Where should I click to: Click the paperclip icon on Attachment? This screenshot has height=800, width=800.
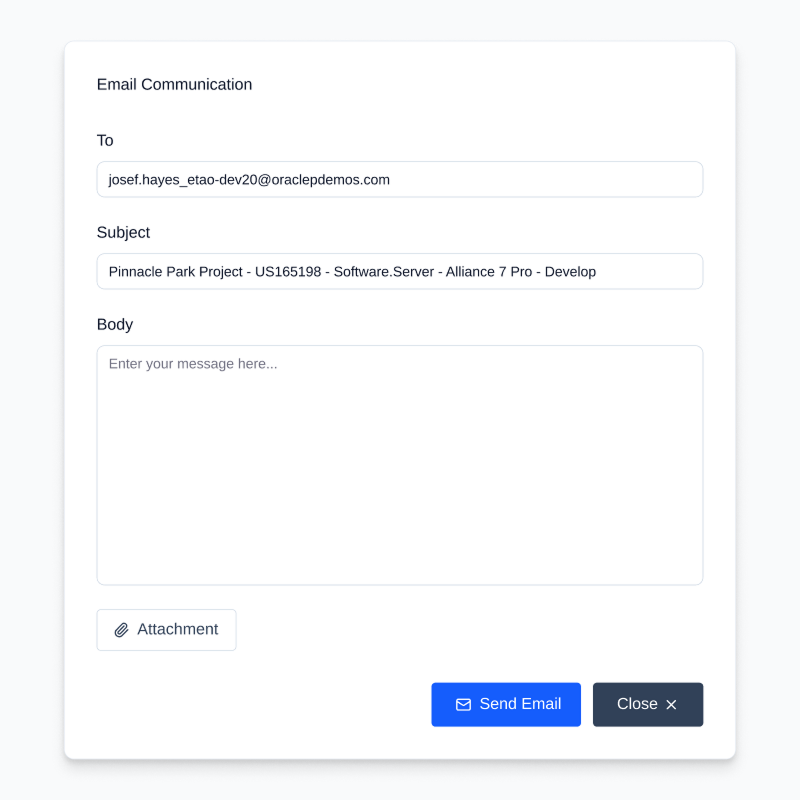[122, 630]
